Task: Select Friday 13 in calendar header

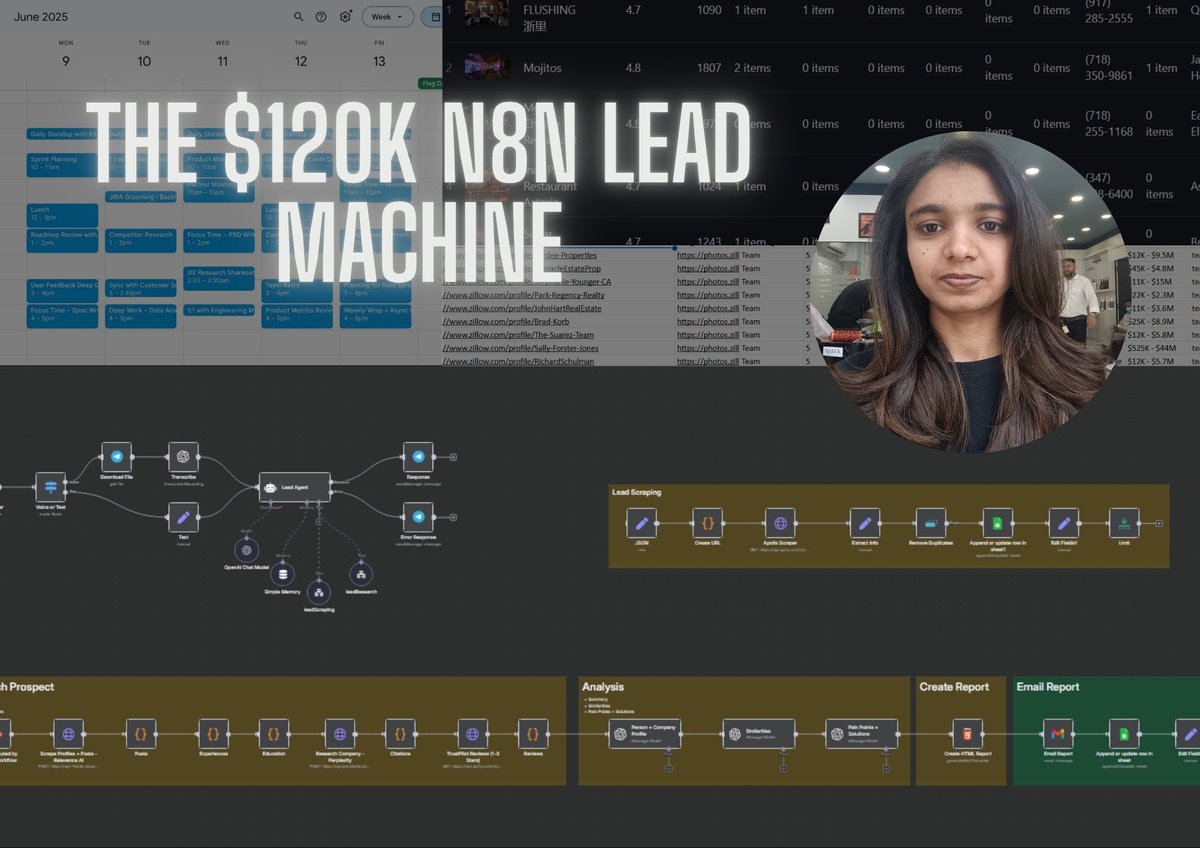Action: [379, 61]
